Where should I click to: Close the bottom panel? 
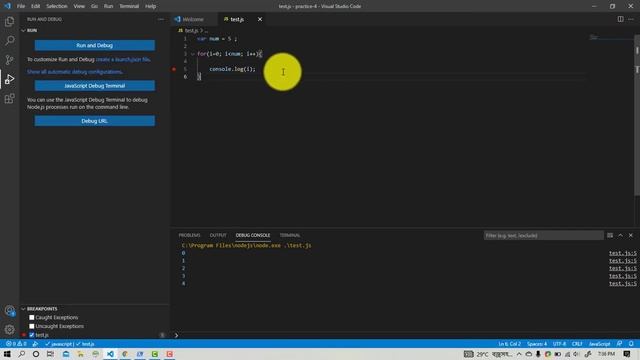(x=631, y=236)
